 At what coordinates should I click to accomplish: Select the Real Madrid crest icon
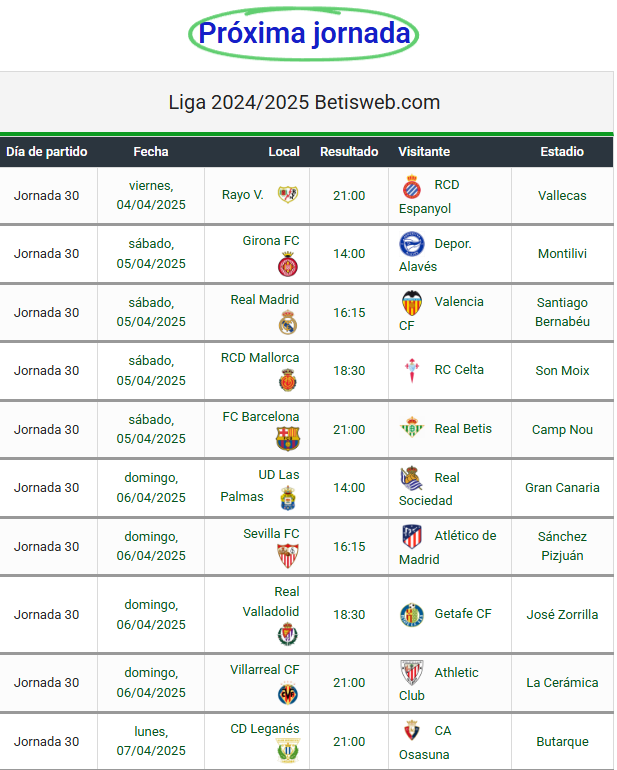(x=288, y=323)
